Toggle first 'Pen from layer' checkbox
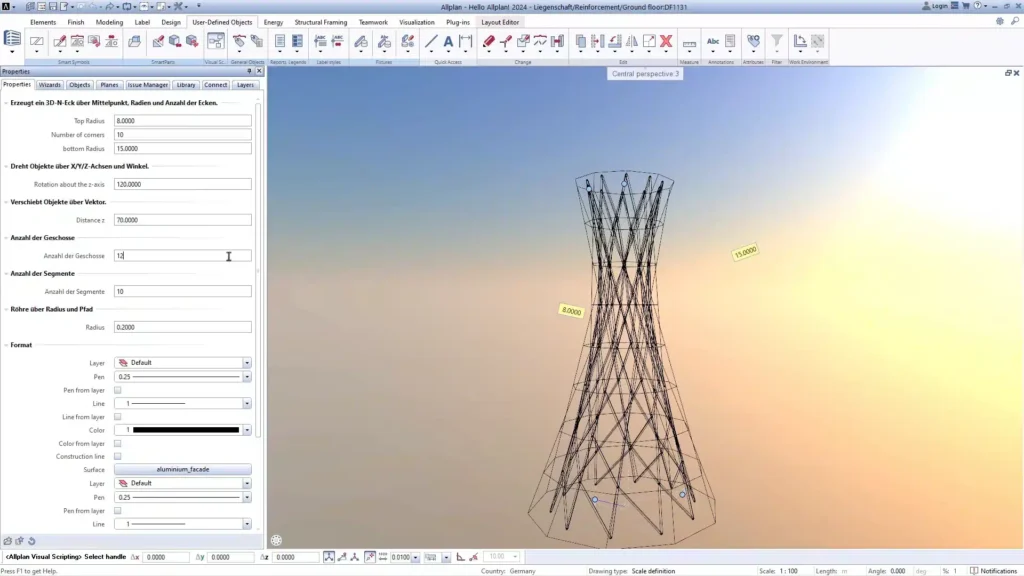The image size is (1024, 576). coord(118,390)
